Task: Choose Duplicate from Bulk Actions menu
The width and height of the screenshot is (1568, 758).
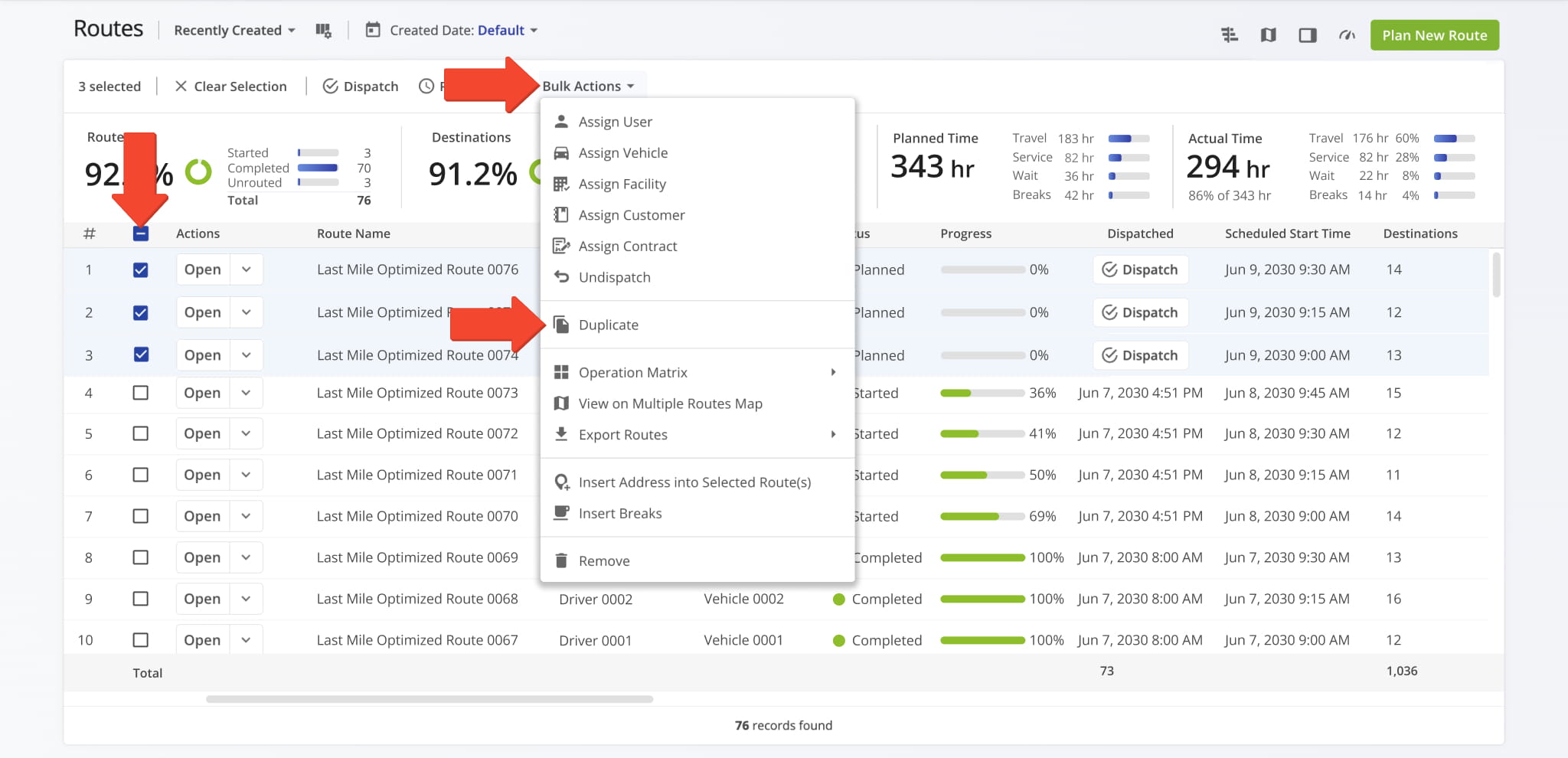Action: tap(608, 325)
